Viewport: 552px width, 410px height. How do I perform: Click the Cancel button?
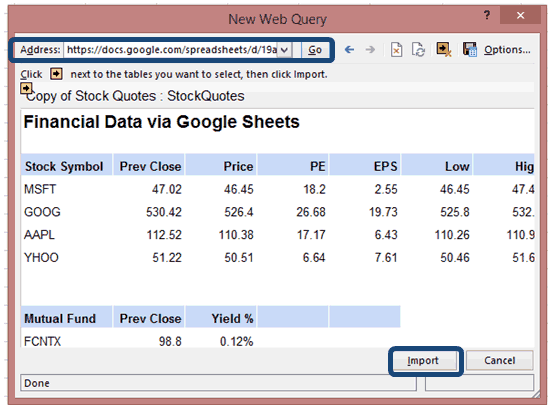[x=500, y=360]
